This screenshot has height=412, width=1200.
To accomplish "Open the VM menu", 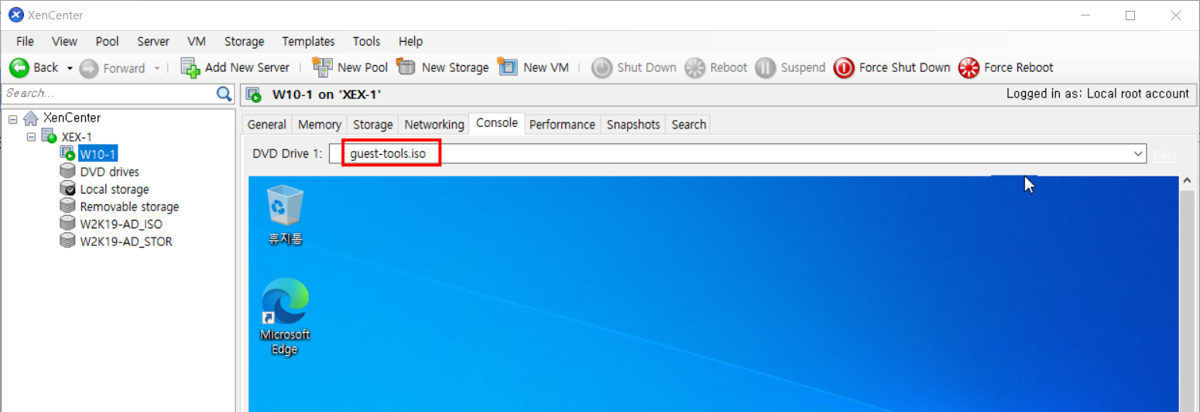I will (197, 41).
